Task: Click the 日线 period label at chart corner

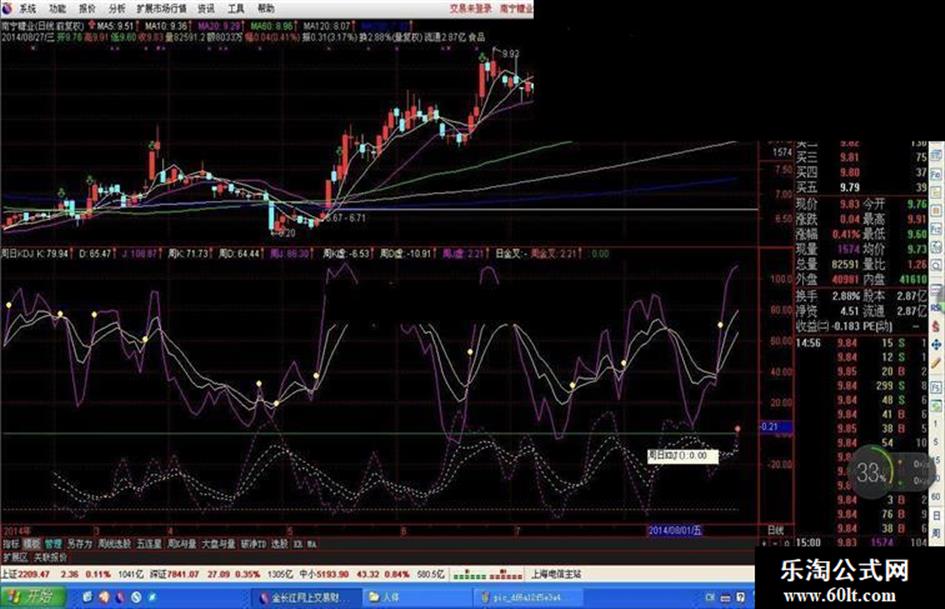Action: coord(776,531)
